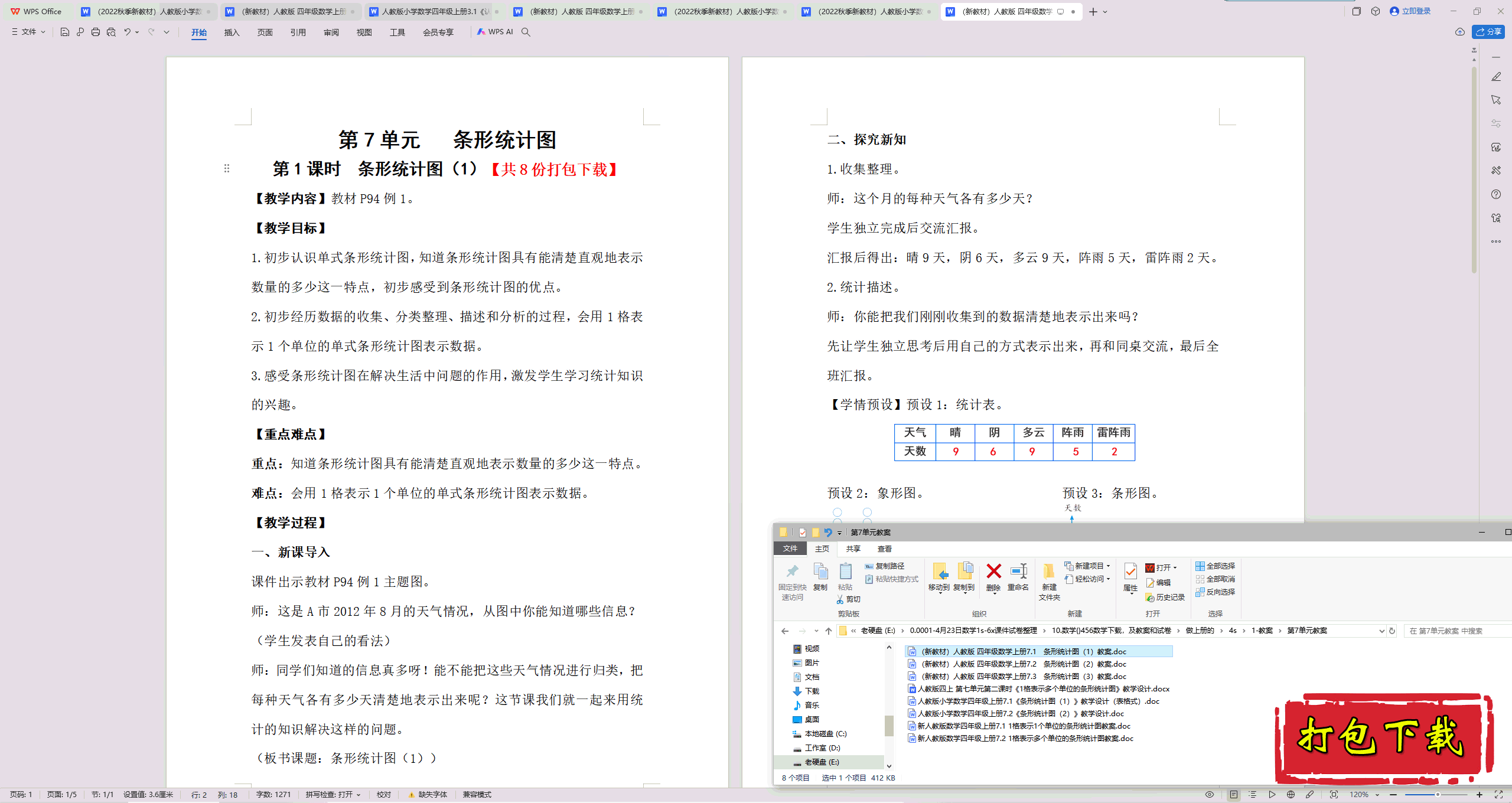Click the zoom out minus button

[x=1393, y=795]
